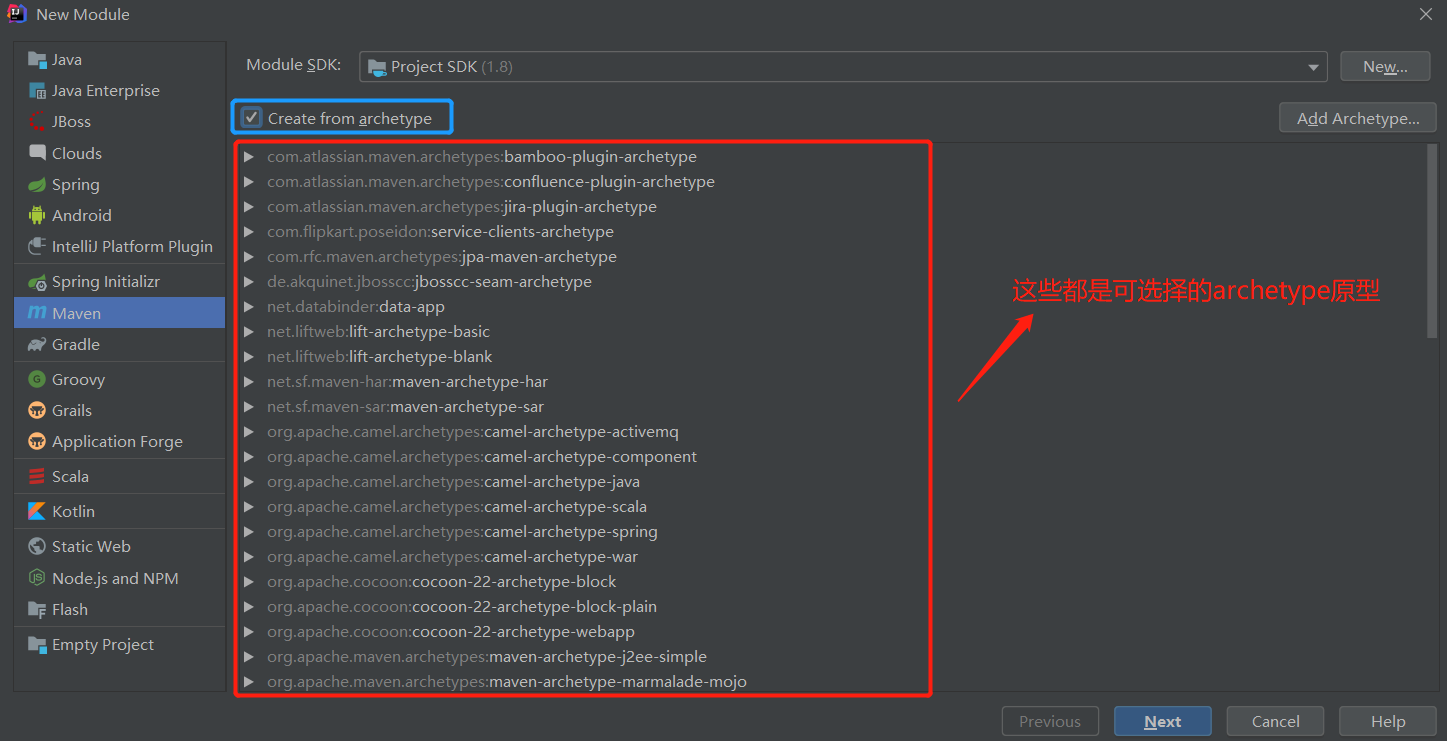
Task: Select the Java folder icon in sidebar
Action: point(37,60)
